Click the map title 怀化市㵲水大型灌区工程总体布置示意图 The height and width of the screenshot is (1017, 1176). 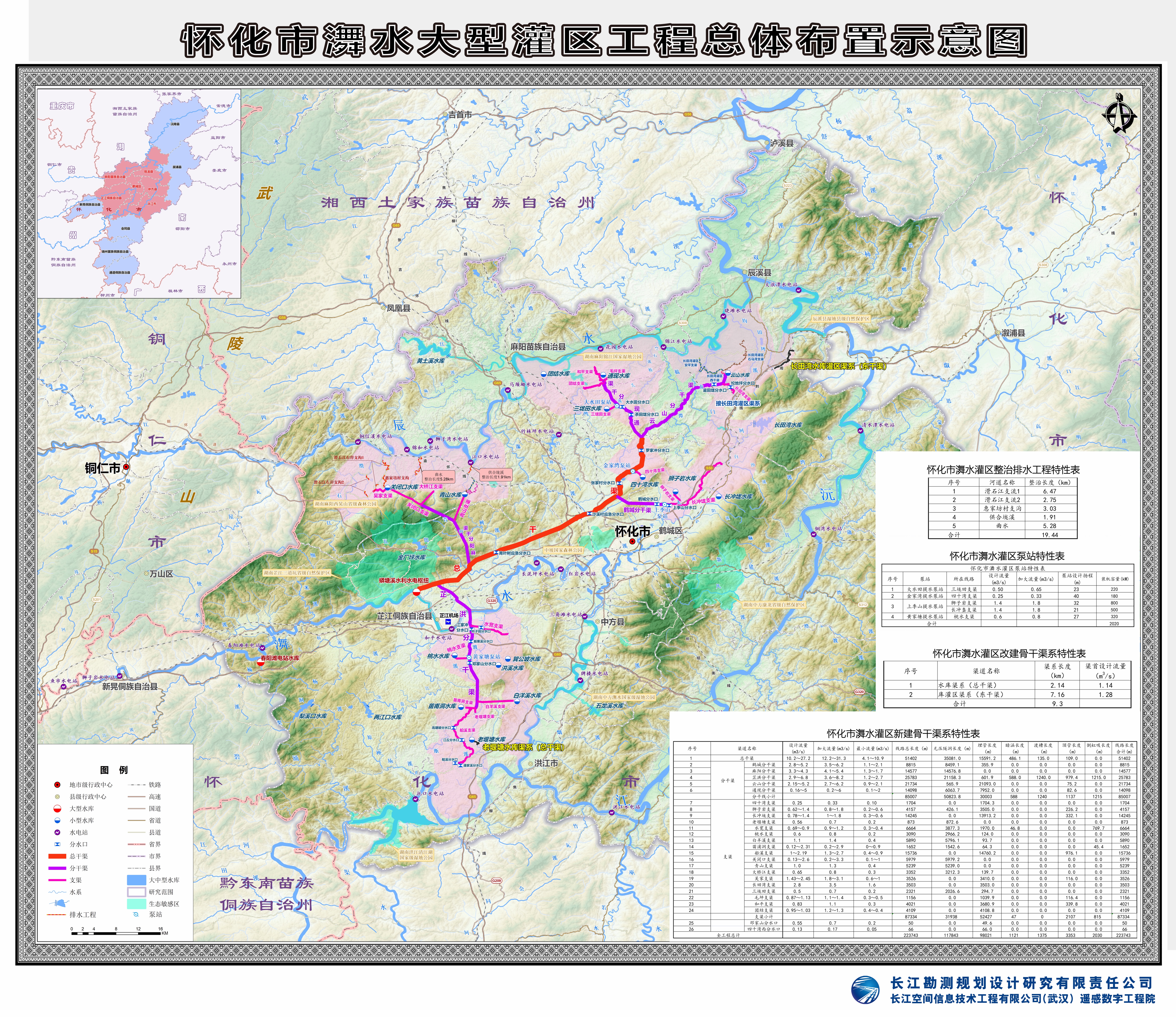[x=604, y=41]
